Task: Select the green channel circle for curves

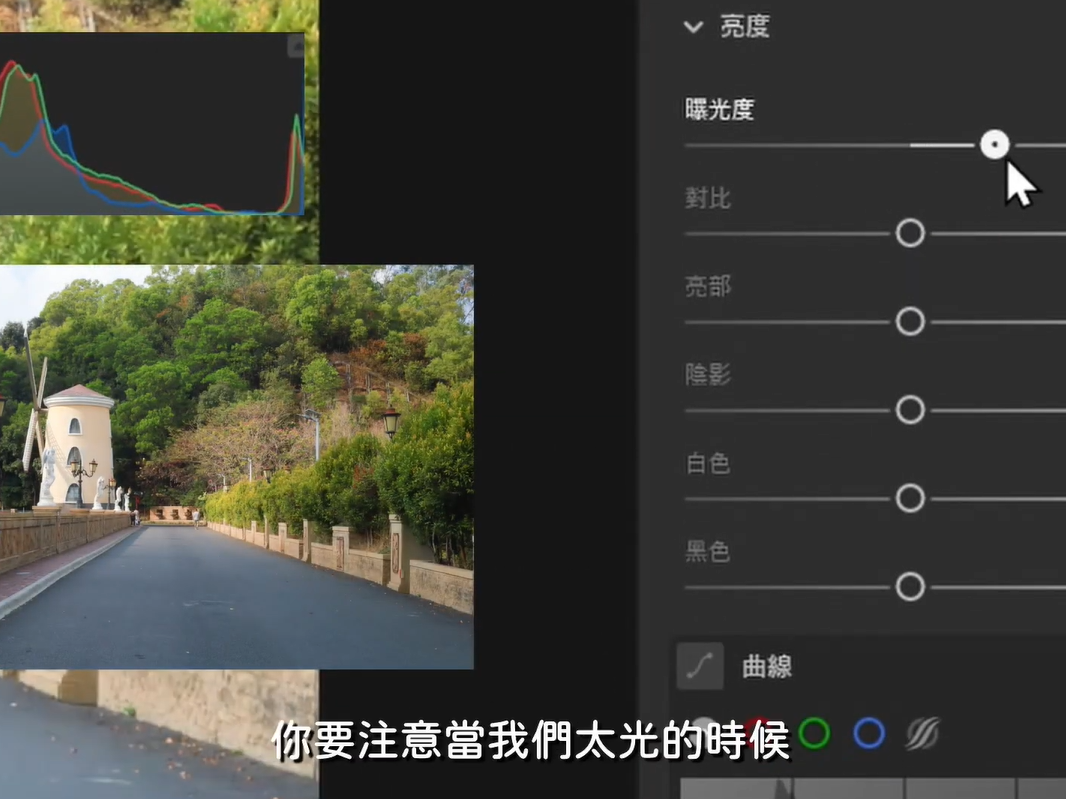Action: point(814,734)
